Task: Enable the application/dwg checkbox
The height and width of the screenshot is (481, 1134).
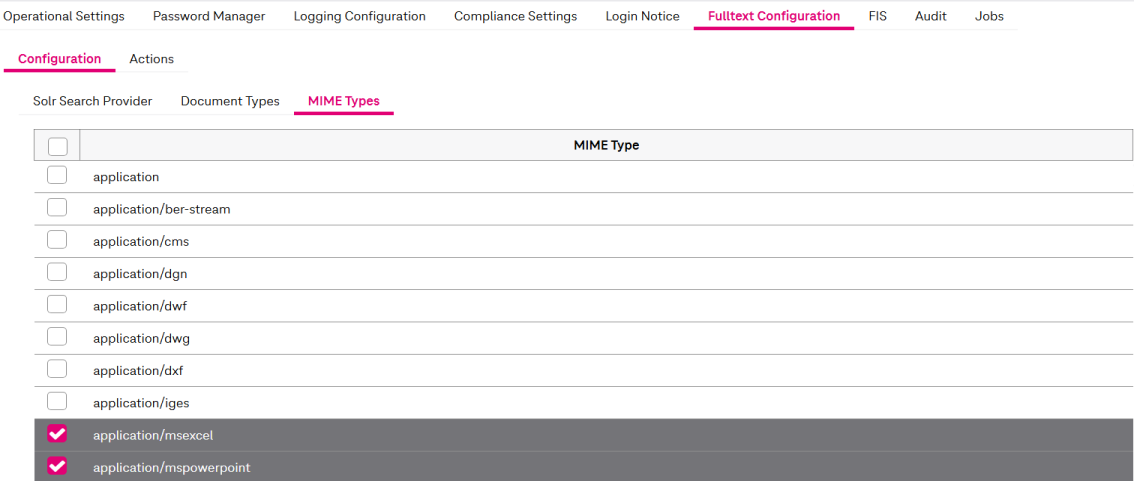Action: (57, 337)
